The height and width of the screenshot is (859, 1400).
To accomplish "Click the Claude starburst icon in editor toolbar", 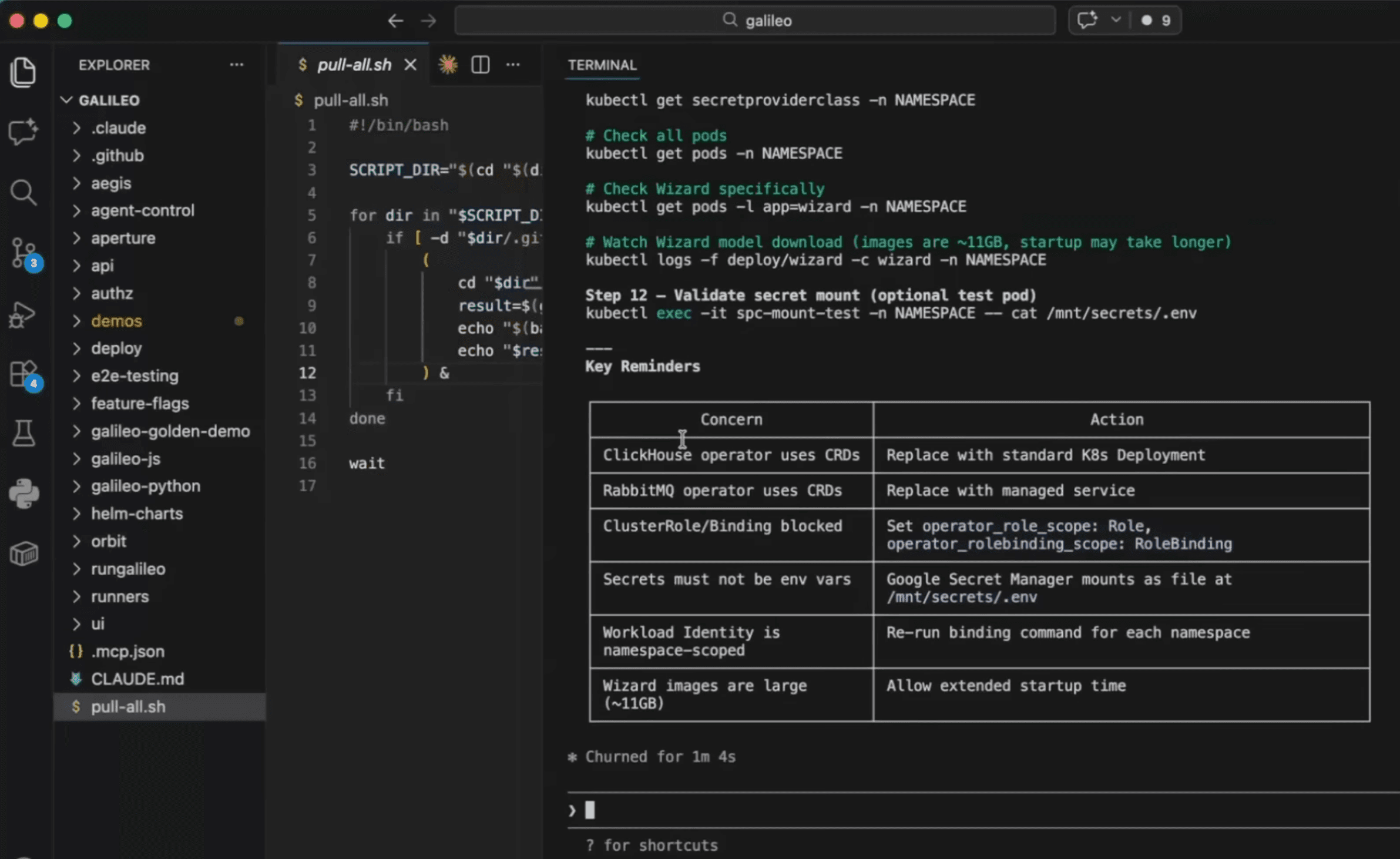I will click(x=448, y=65).
